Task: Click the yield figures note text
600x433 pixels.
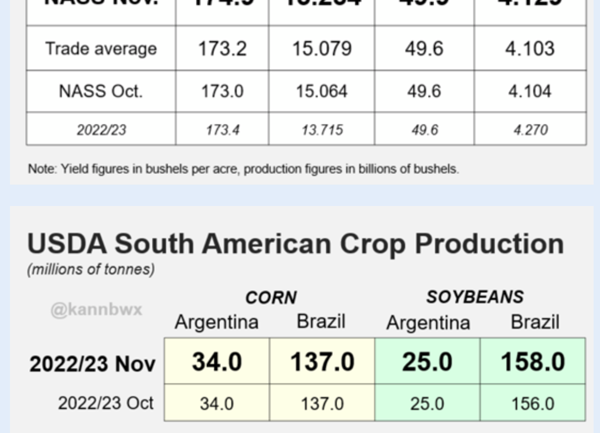Action: (243, 169)
